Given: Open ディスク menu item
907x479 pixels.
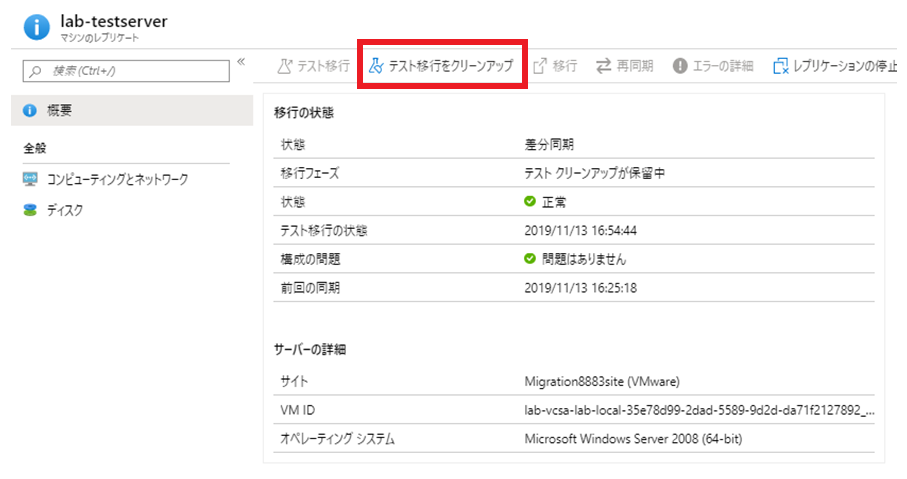Looking at the screenshot, I should 65,210.
